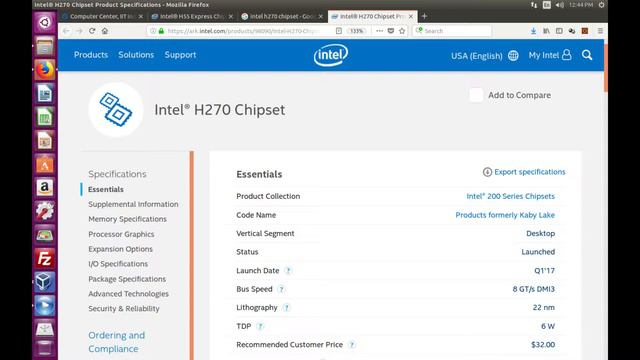Click the Launch Date help question mark

coord(288,271)
